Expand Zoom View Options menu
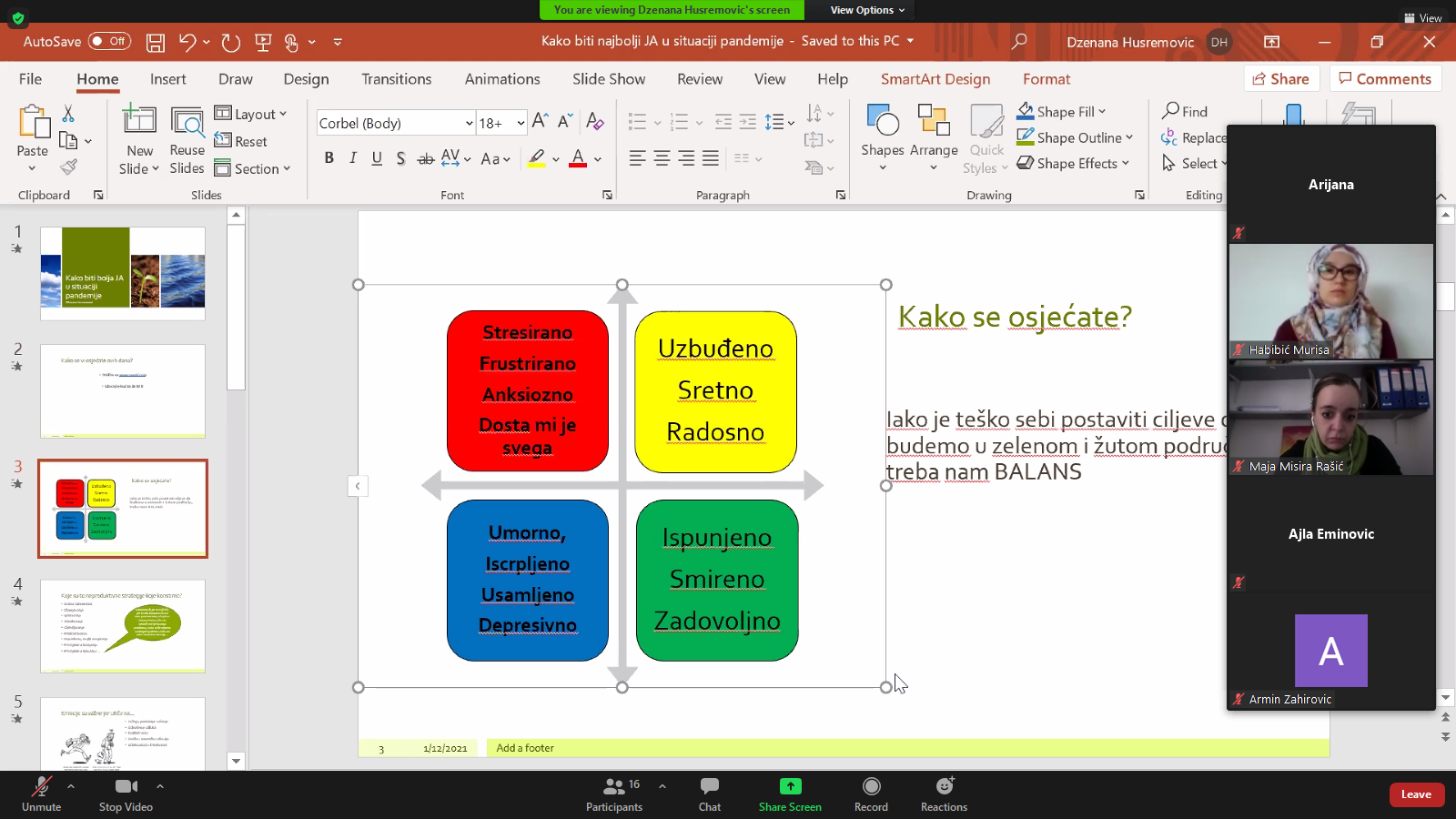 [x=867, y=10]
